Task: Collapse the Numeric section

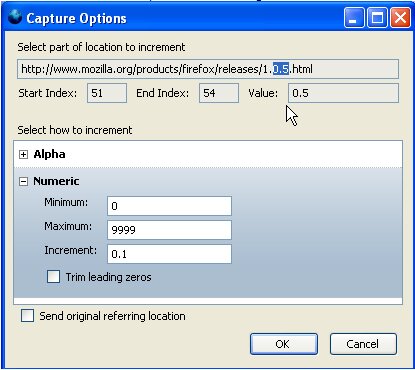Action: coord(23,182)
